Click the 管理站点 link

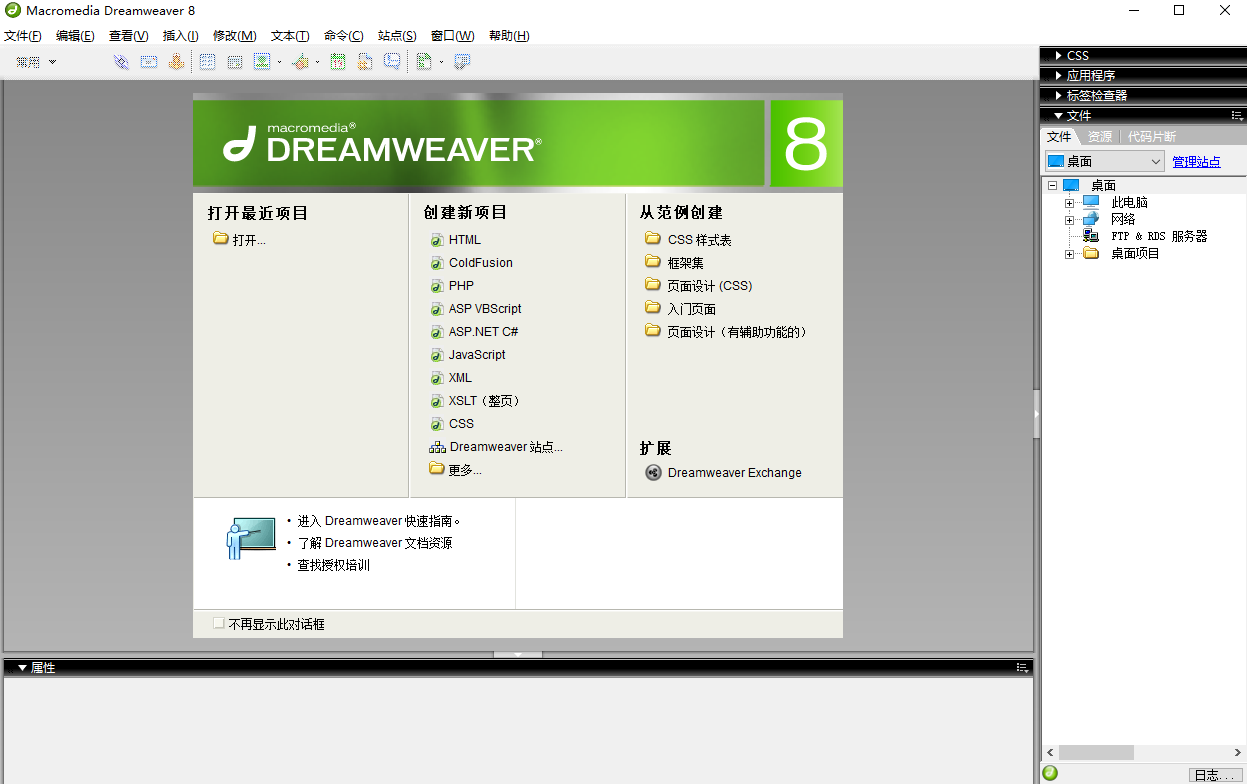pyautogui.click(x=1196, y=161)
